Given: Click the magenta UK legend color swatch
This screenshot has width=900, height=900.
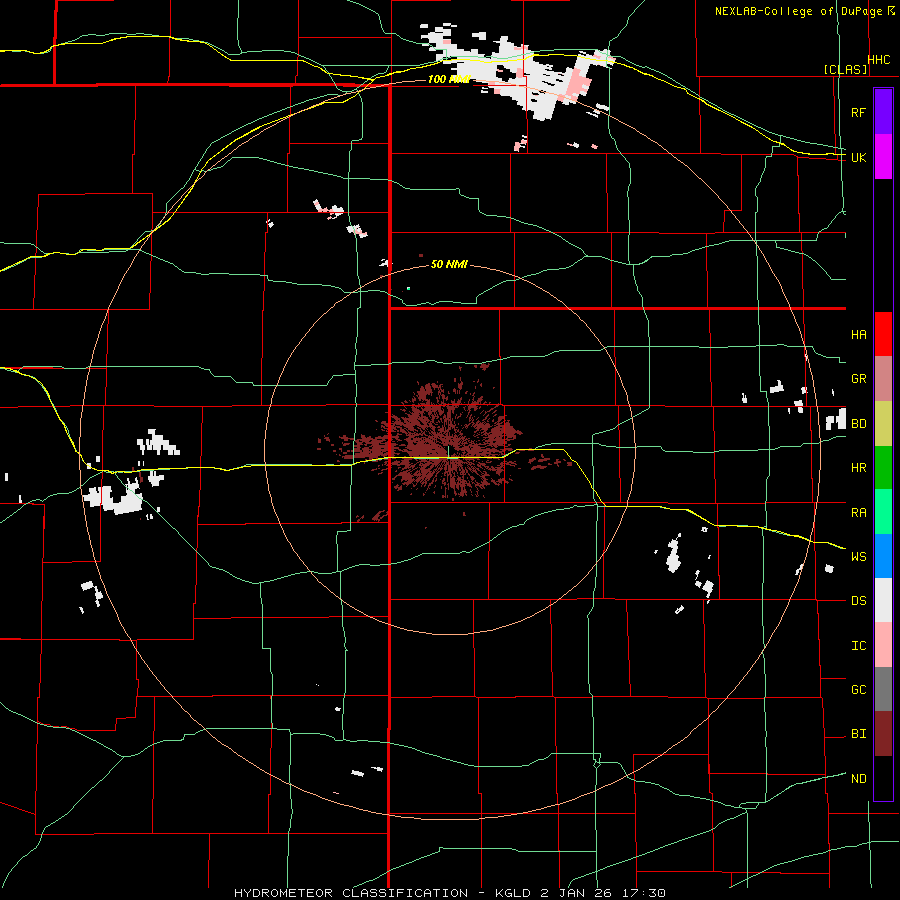Looking at the screenshot, I should [x=883, y=157].
